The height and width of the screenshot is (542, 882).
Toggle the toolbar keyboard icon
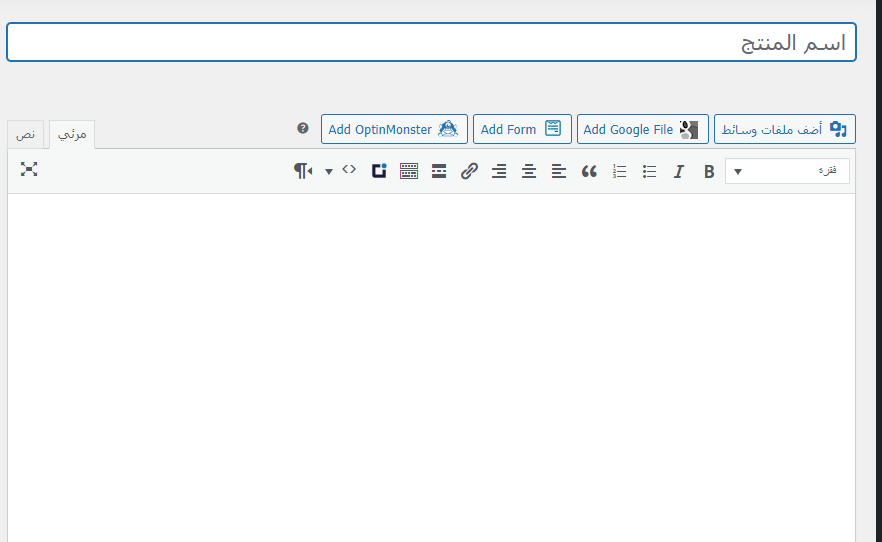[409, 171]
